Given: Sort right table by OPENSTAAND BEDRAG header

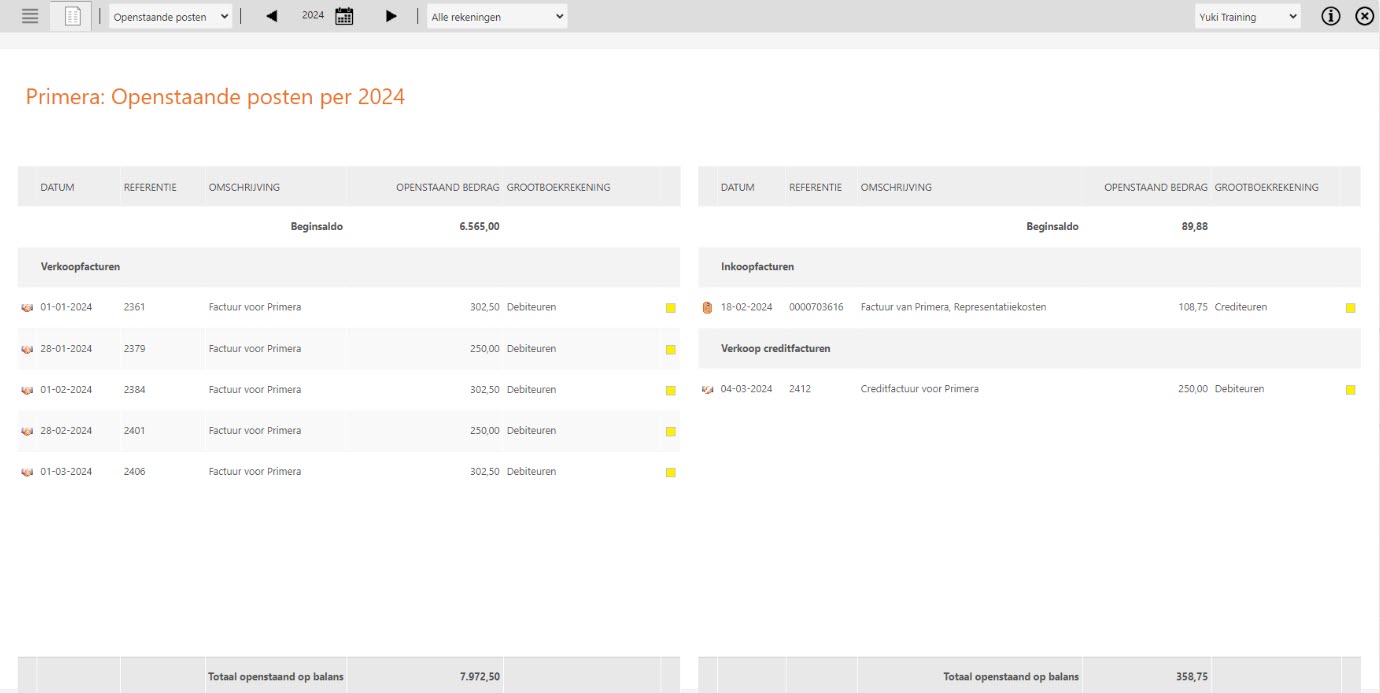Looking at the screenshot, I should coord(1155,187).
